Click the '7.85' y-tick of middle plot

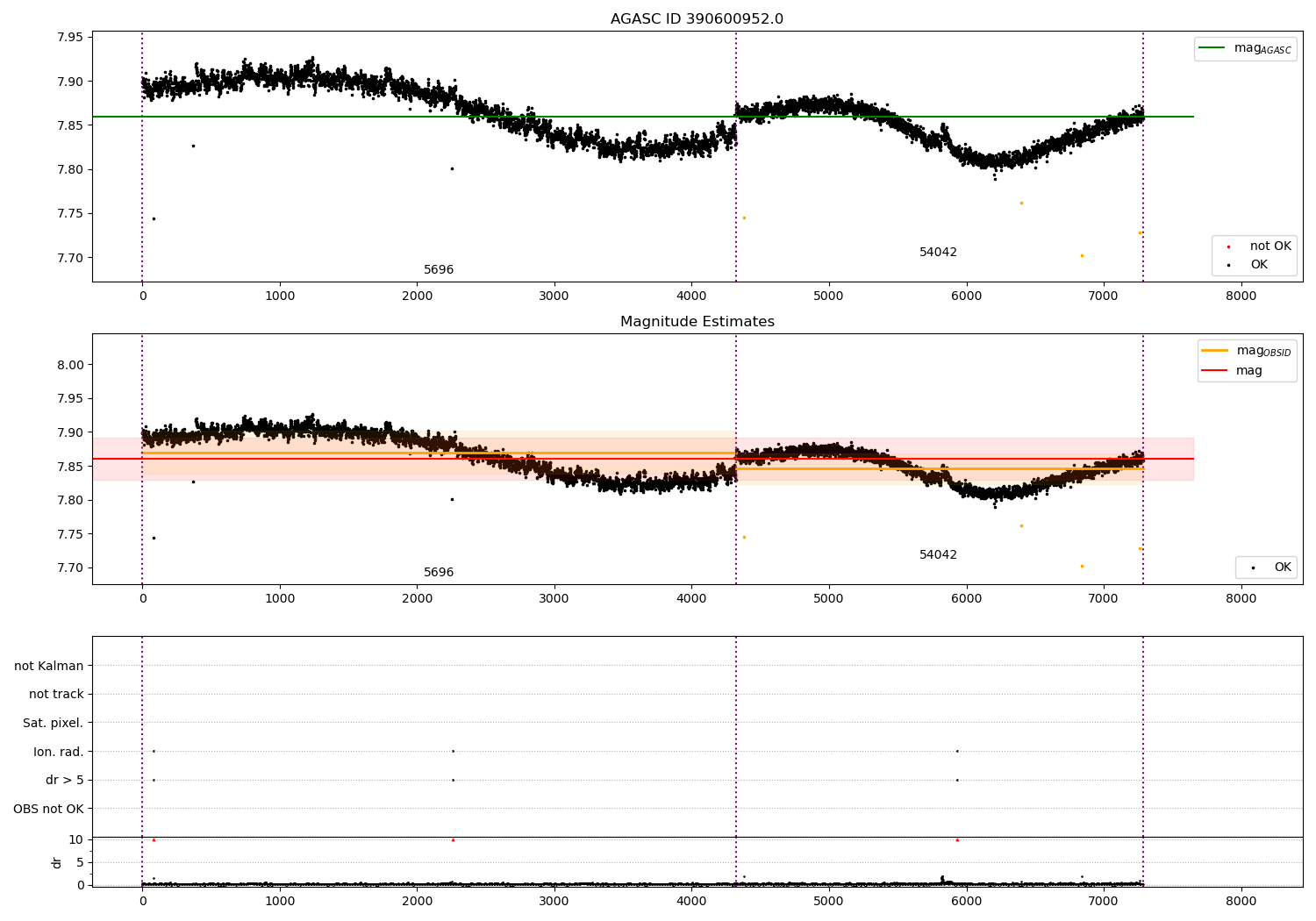coord(70,467)
